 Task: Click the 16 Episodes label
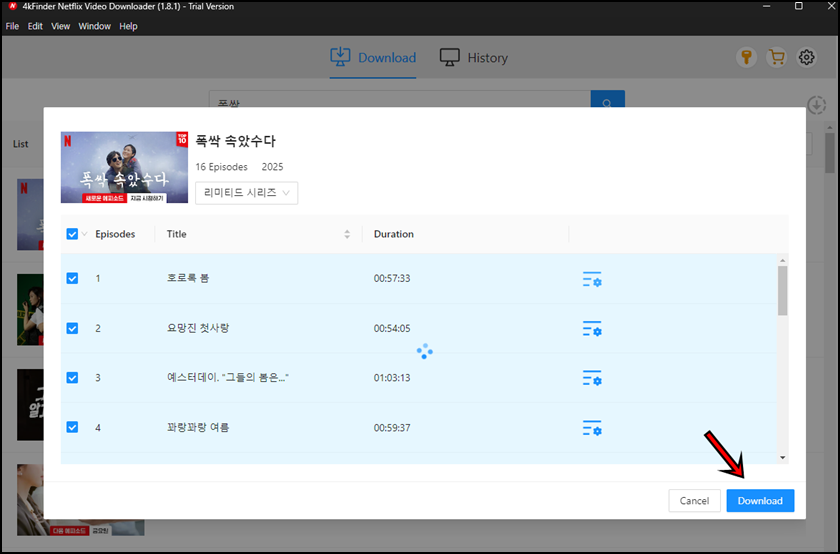click(x=221, y=167)
